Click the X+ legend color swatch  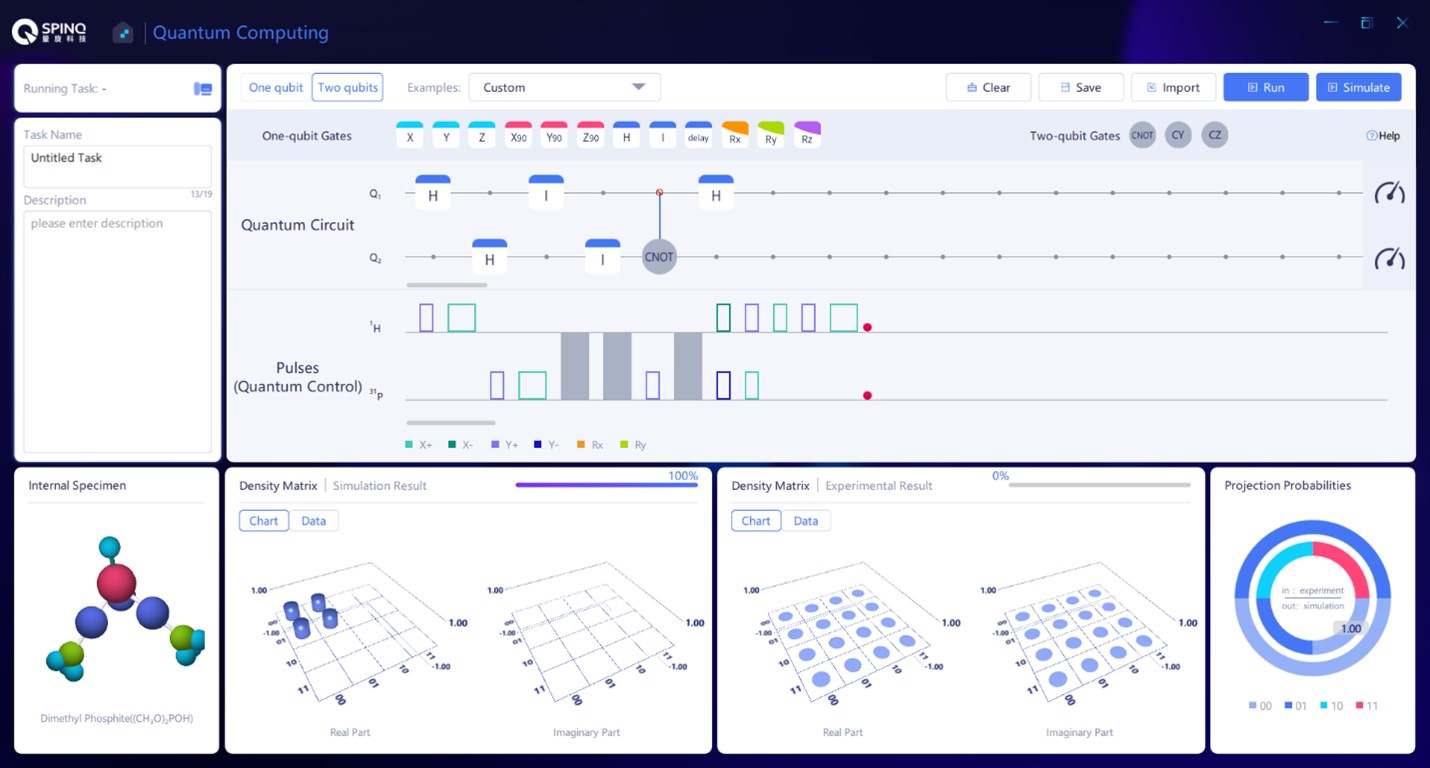[x=409, y=445]
